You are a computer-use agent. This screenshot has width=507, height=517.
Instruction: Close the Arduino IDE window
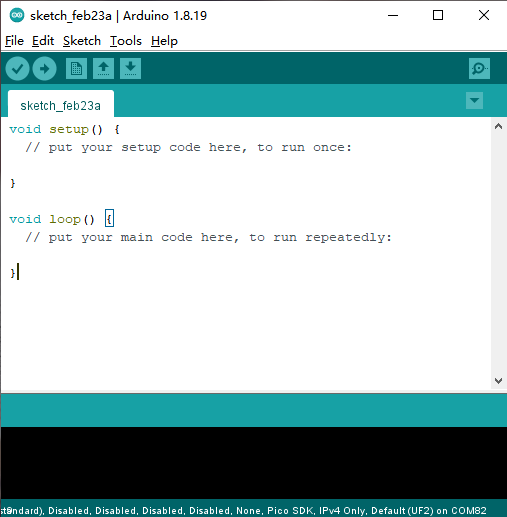point(484,15)
